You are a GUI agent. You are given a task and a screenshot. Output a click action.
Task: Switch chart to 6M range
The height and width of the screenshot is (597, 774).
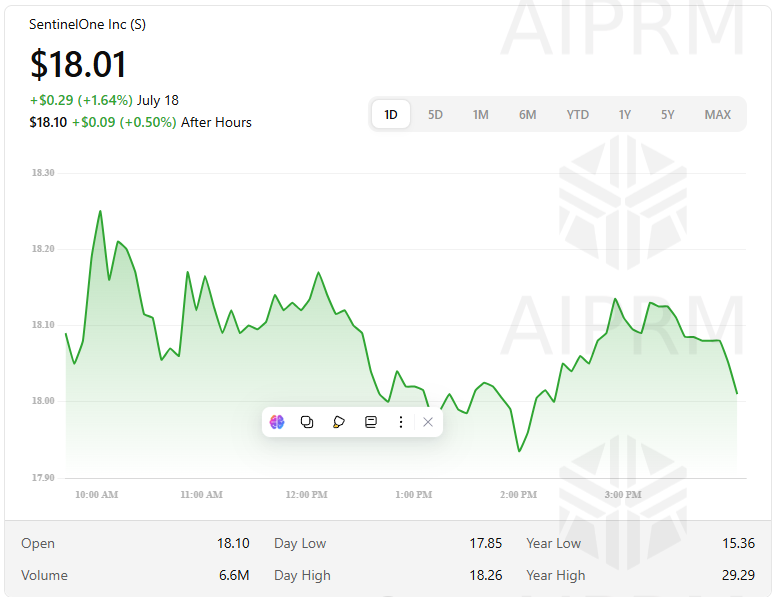coord(527,115)
